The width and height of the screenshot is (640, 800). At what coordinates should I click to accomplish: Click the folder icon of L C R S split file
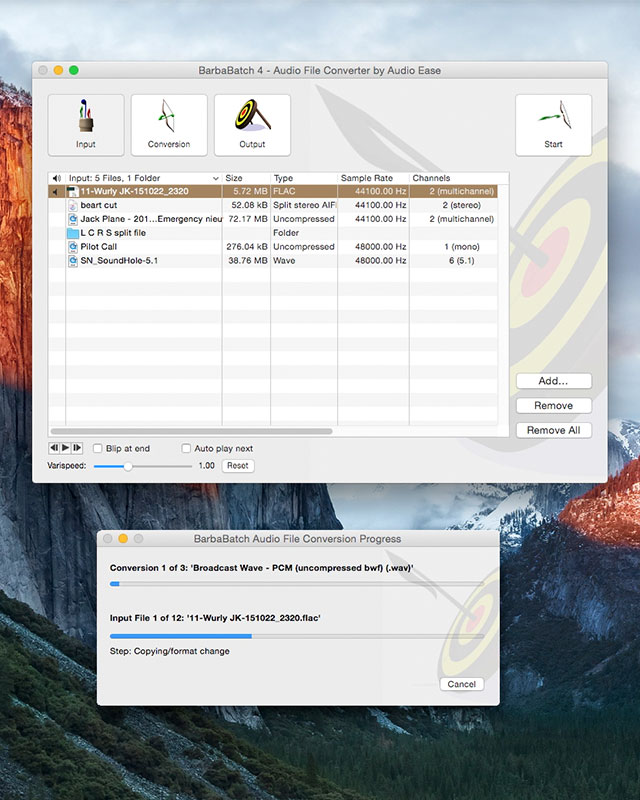click(72, 233)
